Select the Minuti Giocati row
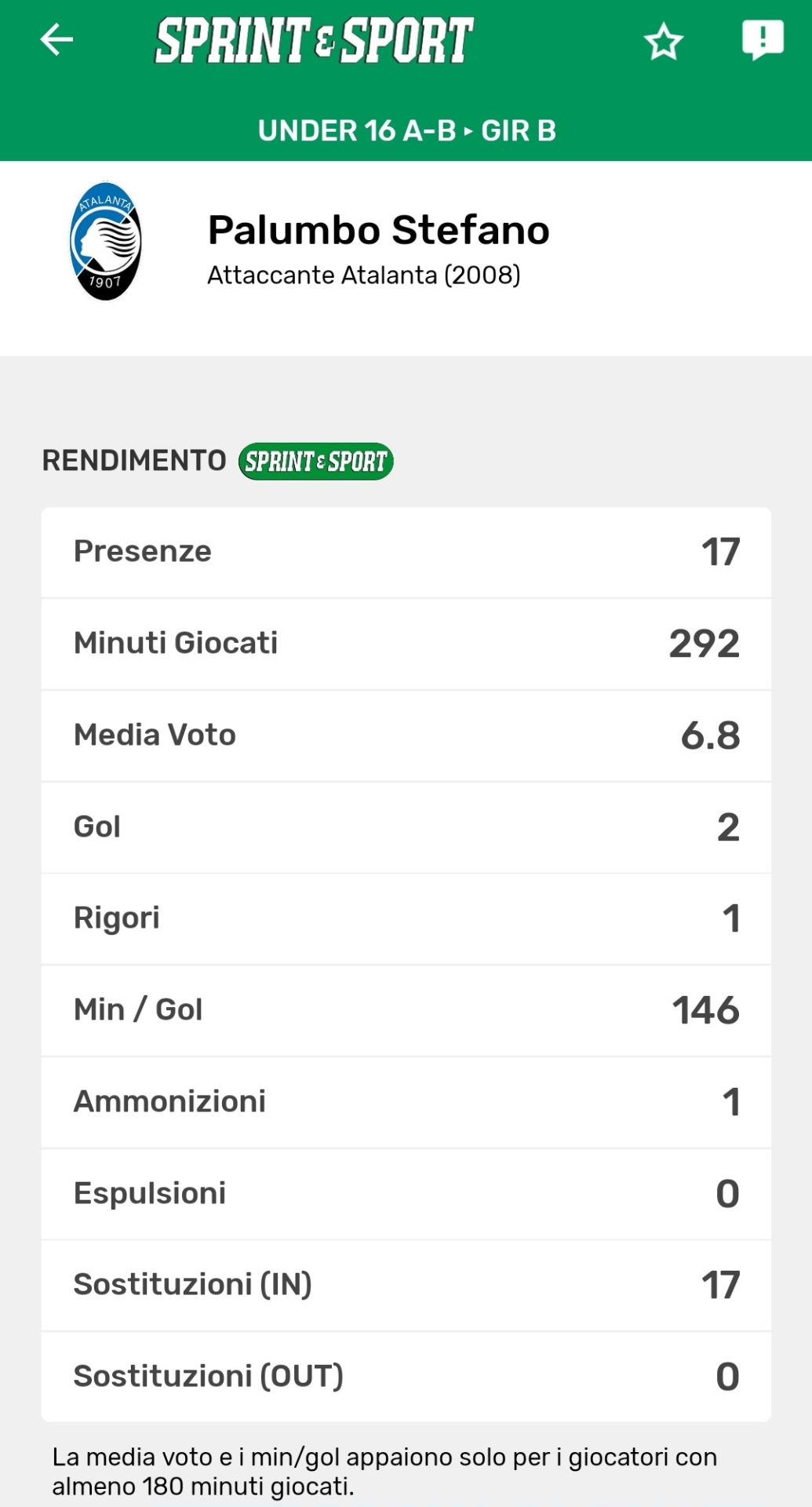Viewport: 812px width, 1507px height. (406, 644)
